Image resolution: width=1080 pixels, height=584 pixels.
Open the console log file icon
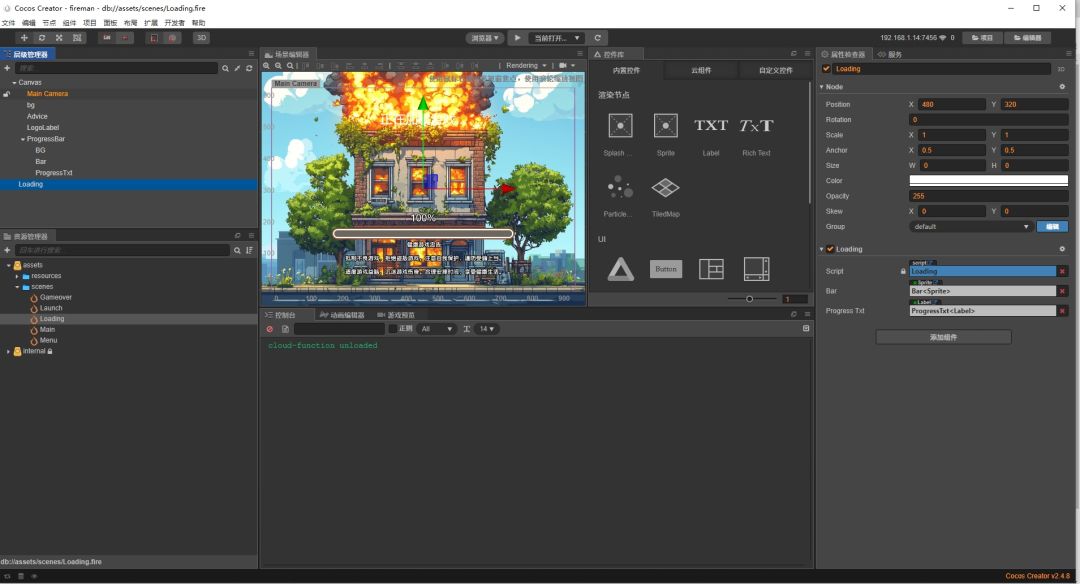coord(285,329)
